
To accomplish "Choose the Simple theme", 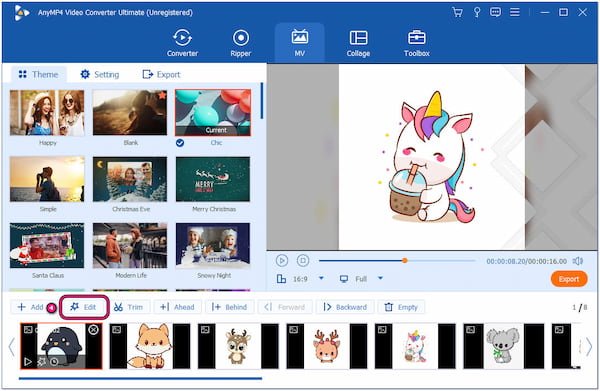I will 47,179.
